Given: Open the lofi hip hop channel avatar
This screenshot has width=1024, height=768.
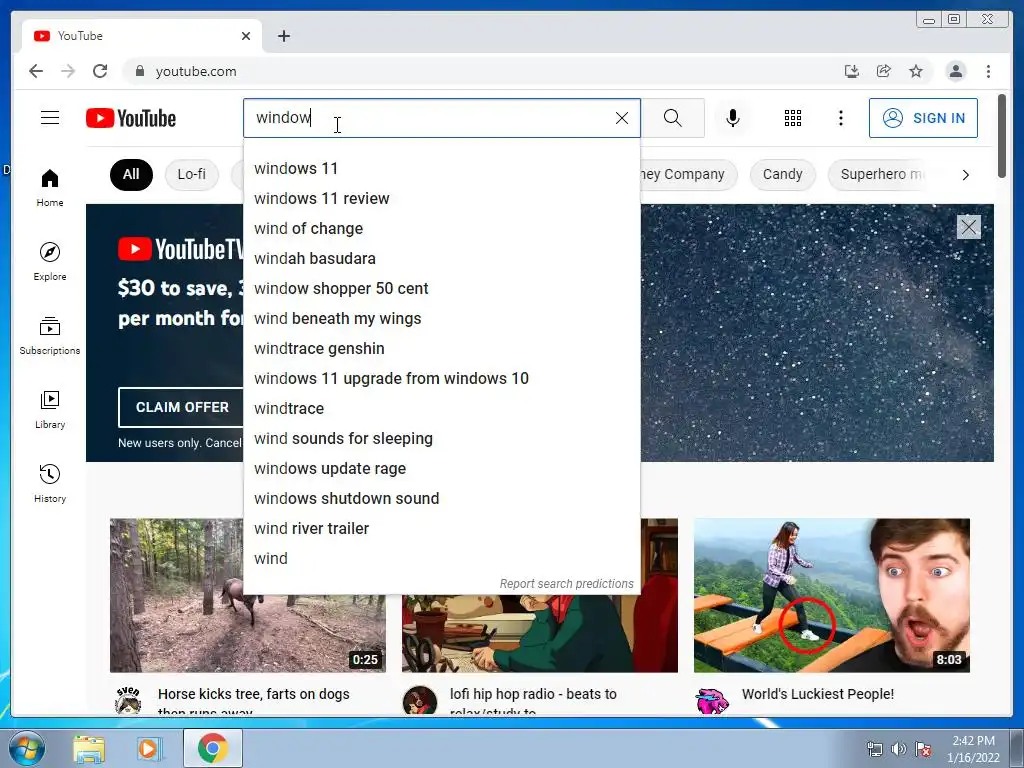Looking at the screenshot, I should coord(420,701).
